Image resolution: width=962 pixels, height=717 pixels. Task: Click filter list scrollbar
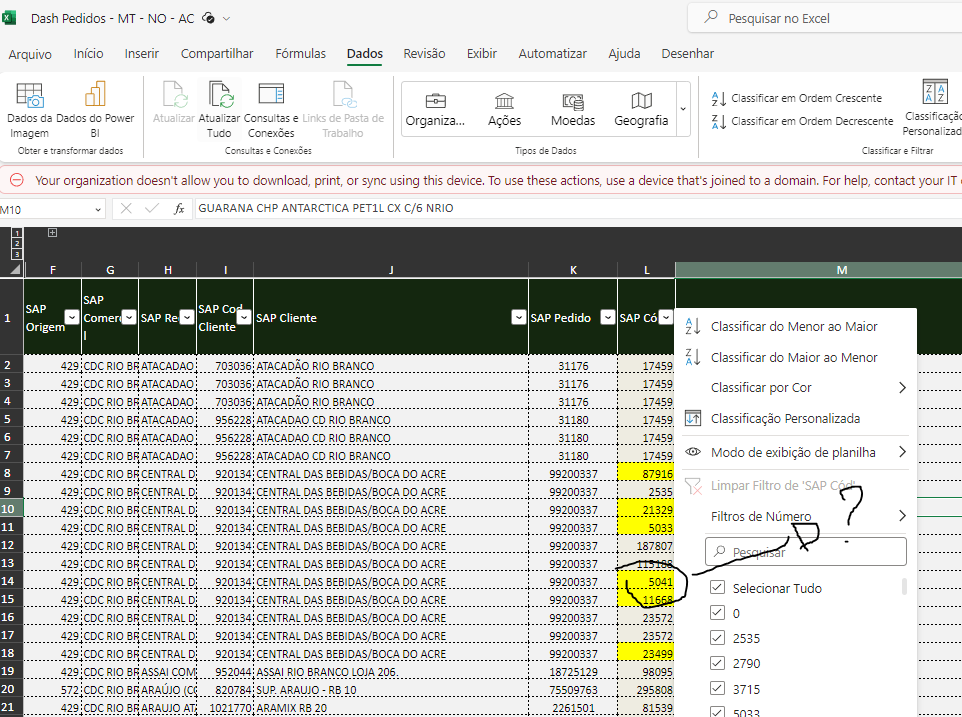point(904,587)
